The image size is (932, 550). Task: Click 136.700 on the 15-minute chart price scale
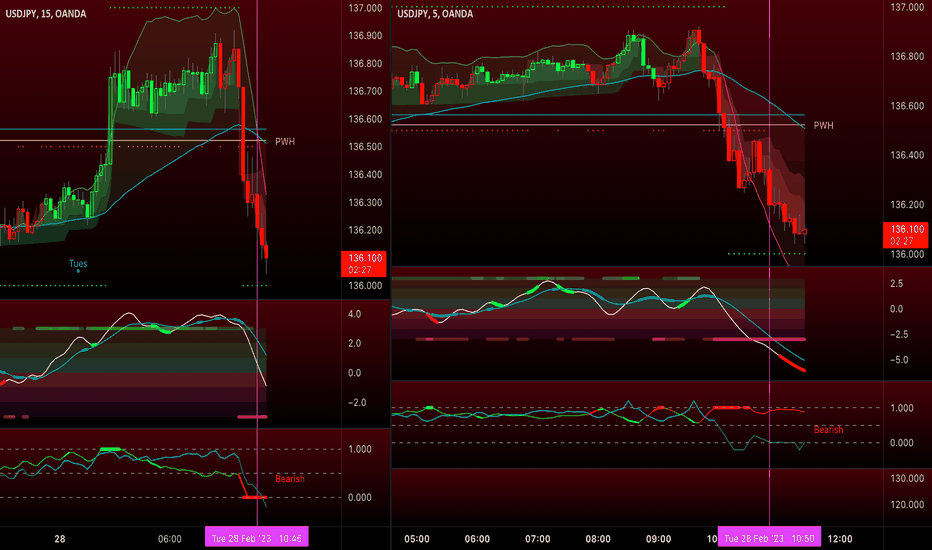tap(365, 91)
